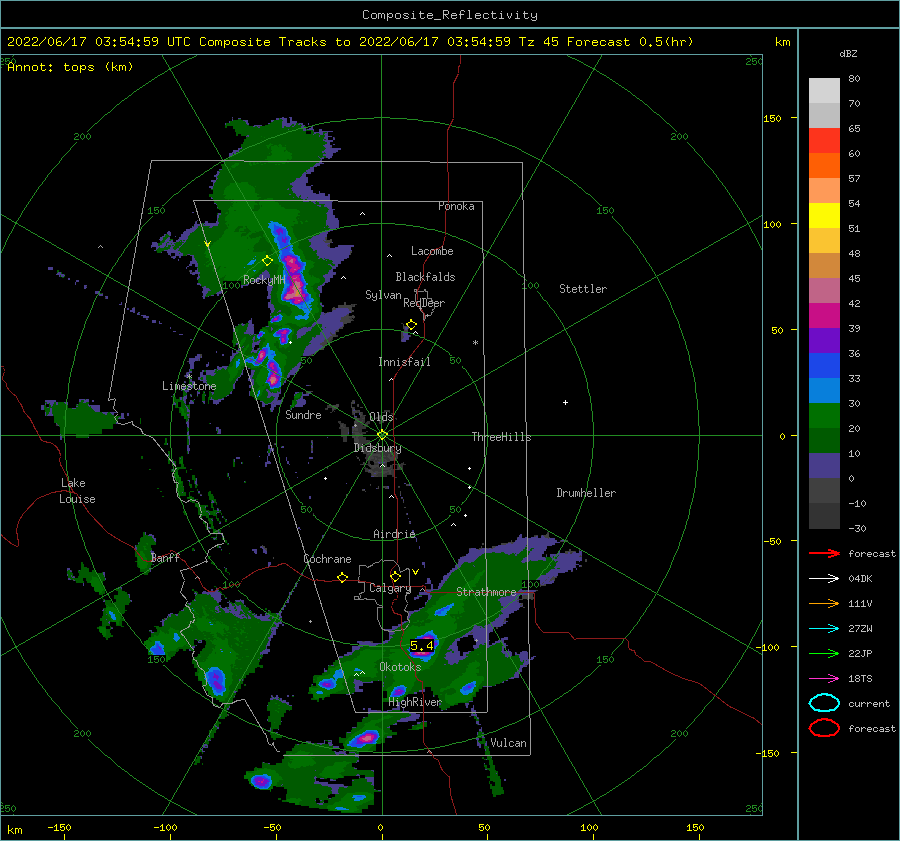Click the cyan current ellipse in legend

click(824, 703)
